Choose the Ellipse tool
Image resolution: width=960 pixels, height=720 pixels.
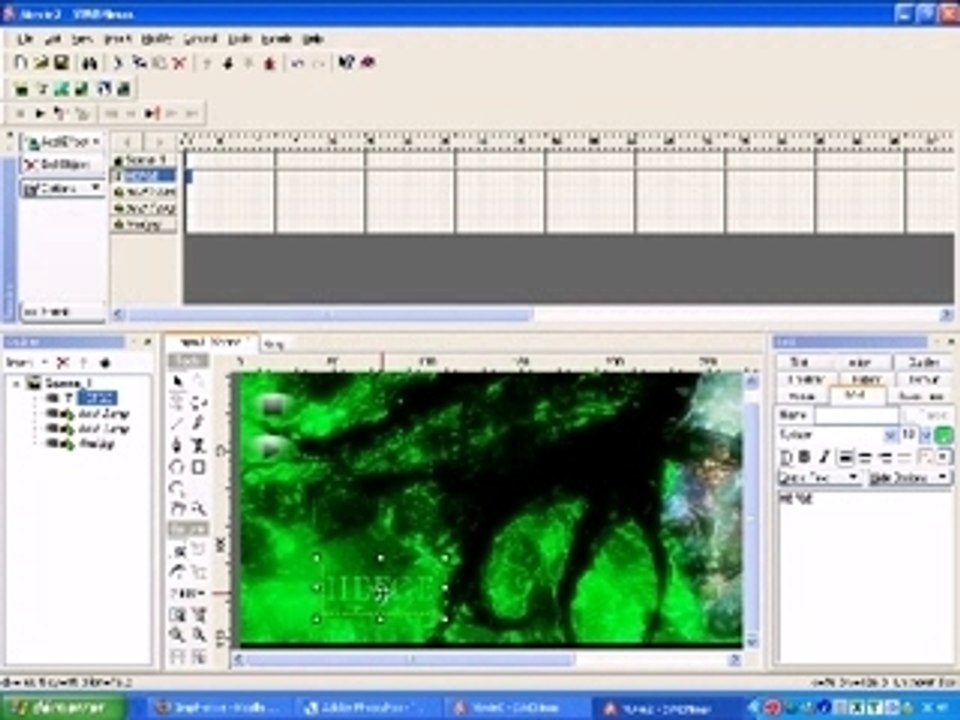tap(178, 467)
